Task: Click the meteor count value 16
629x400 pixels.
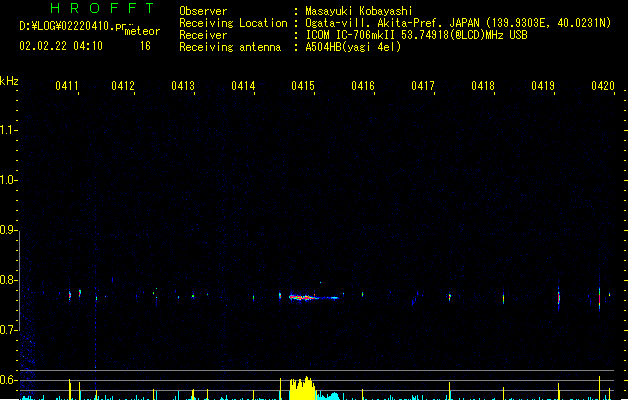Action: coord(145,46)
